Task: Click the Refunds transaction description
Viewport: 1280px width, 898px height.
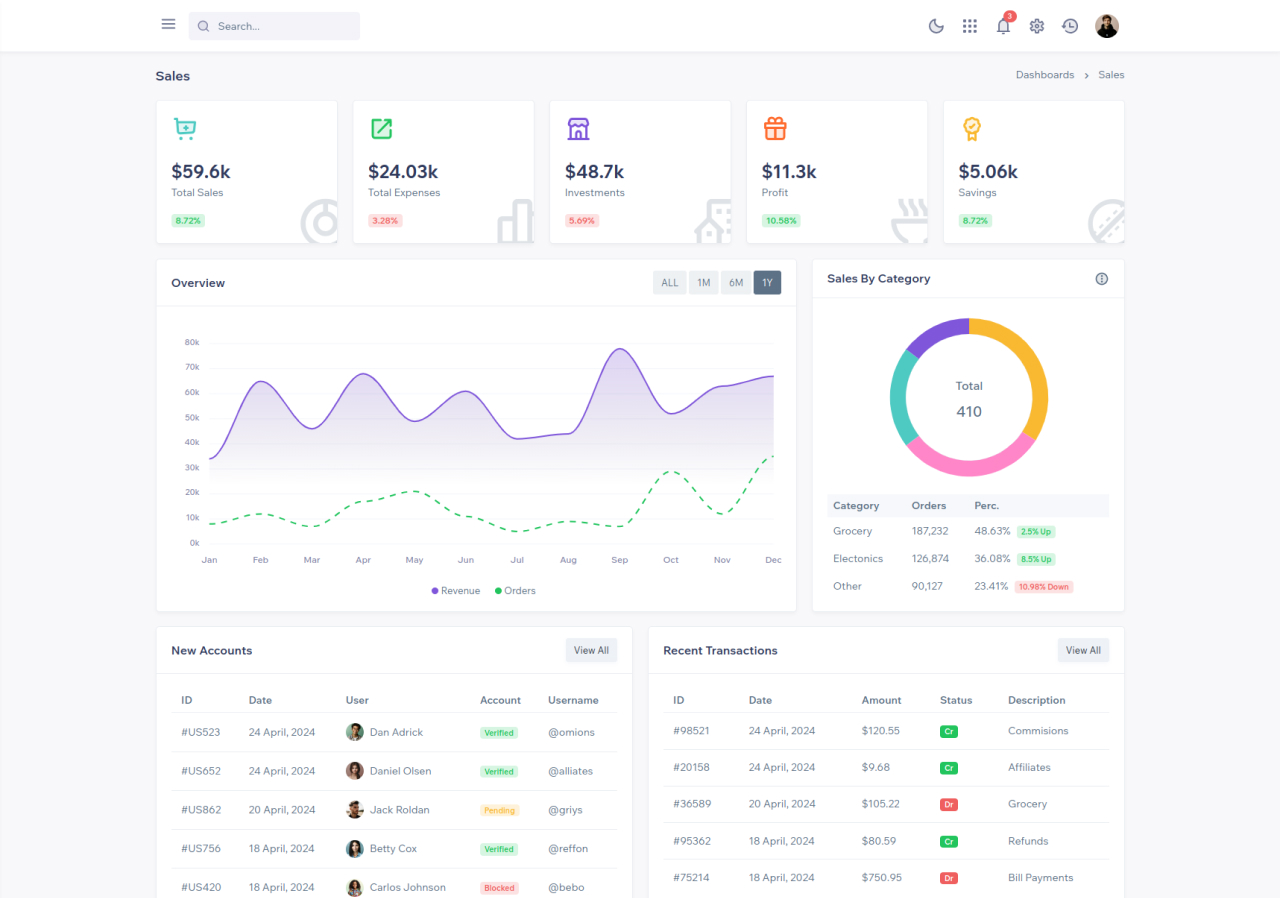Action: click(x=1028, y=841)
